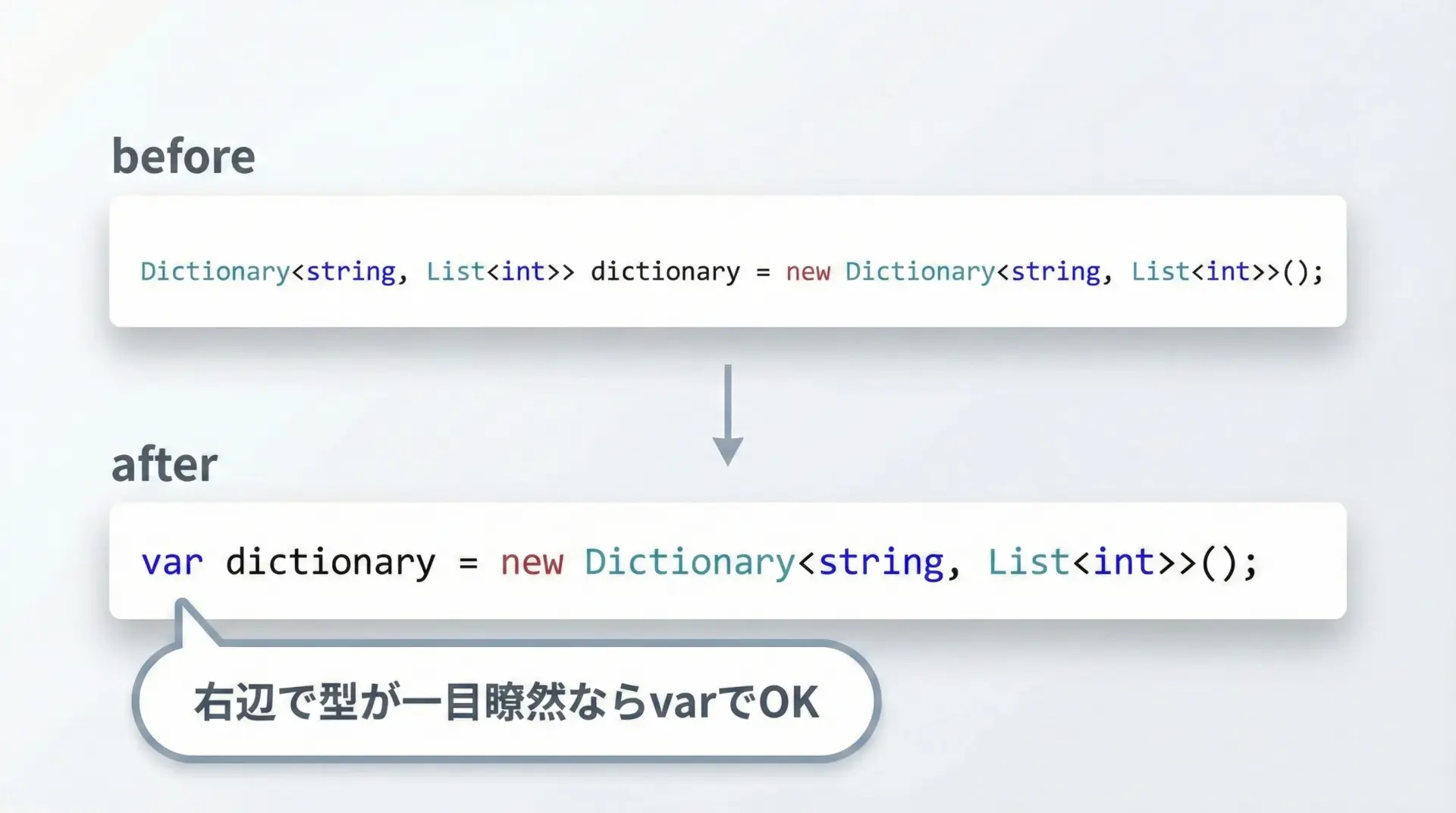The width and height of the screenshot is (1456, 813).
Task: Select the speech bubble about var
Action: pyautogui.click(x=506, y=702)
